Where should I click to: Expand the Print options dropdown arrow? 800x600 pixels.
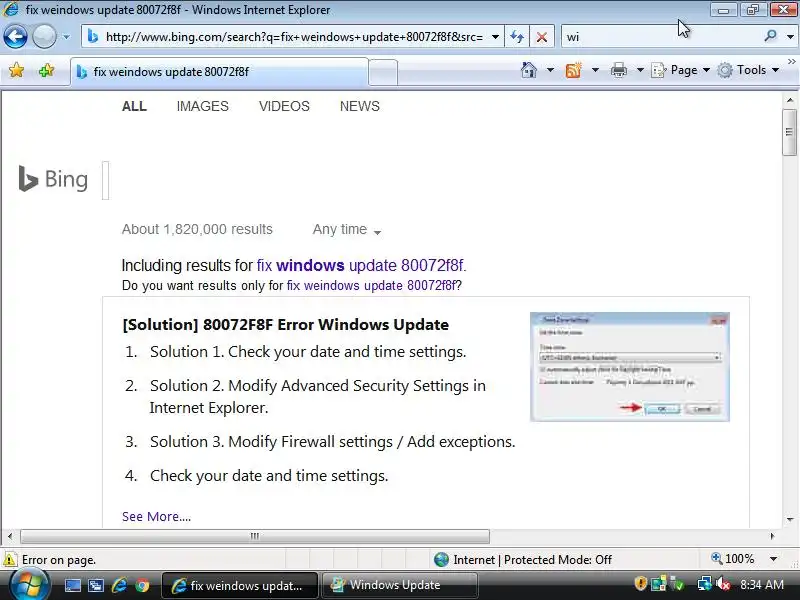coord(640,70)
